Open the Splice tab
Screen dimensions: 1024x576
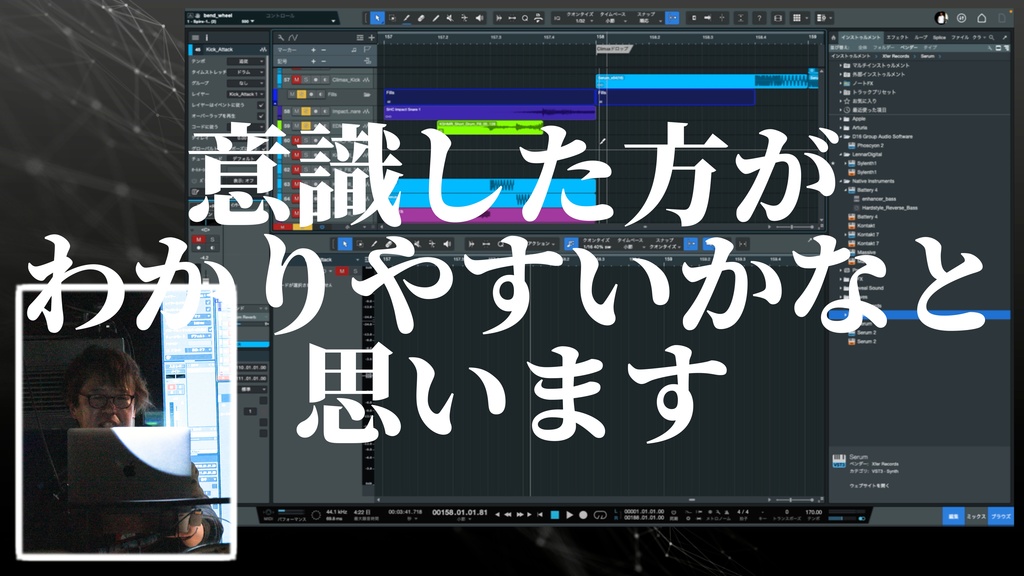tap(939, 37)
